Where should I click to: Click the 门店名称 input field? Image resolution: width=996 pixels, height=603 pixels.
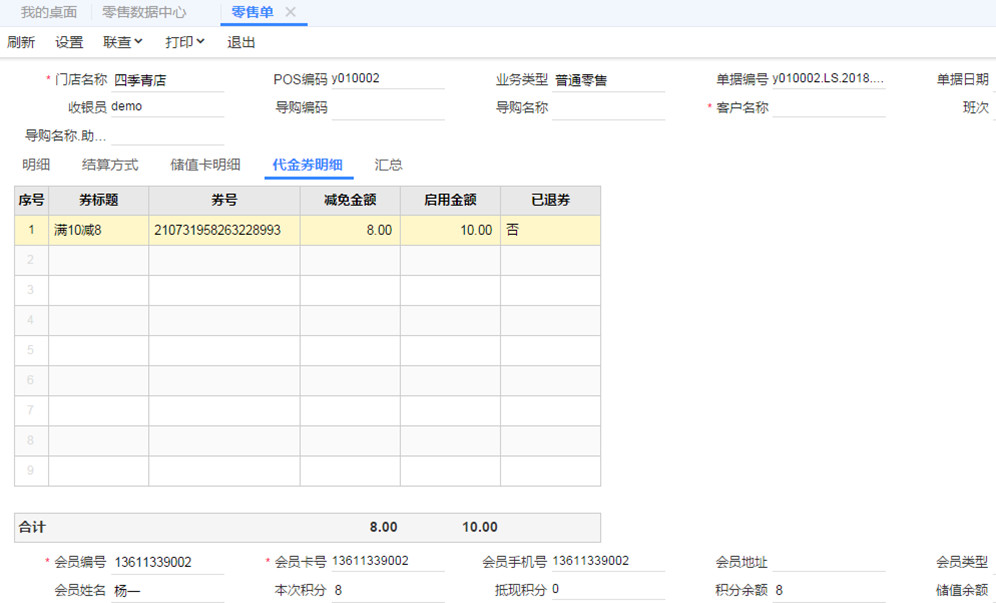[167, 81]
